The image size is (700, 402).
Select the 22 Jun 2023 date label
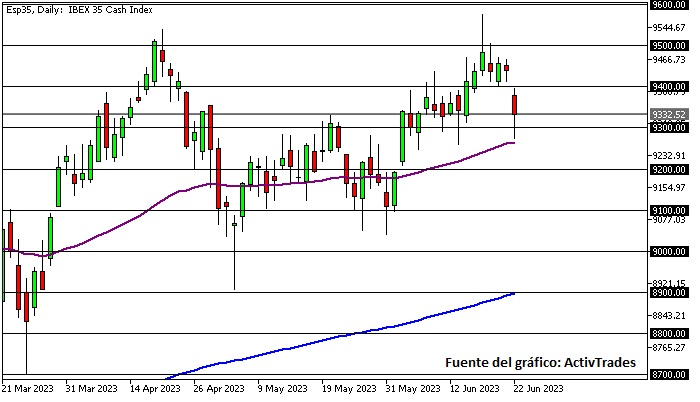pos(540,389)
